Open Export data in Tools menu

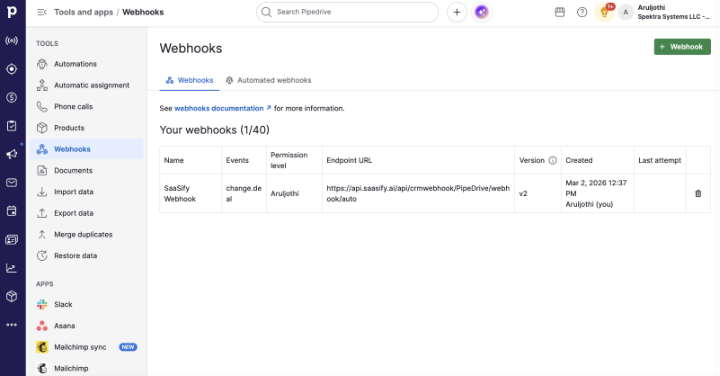click(87, 213)
